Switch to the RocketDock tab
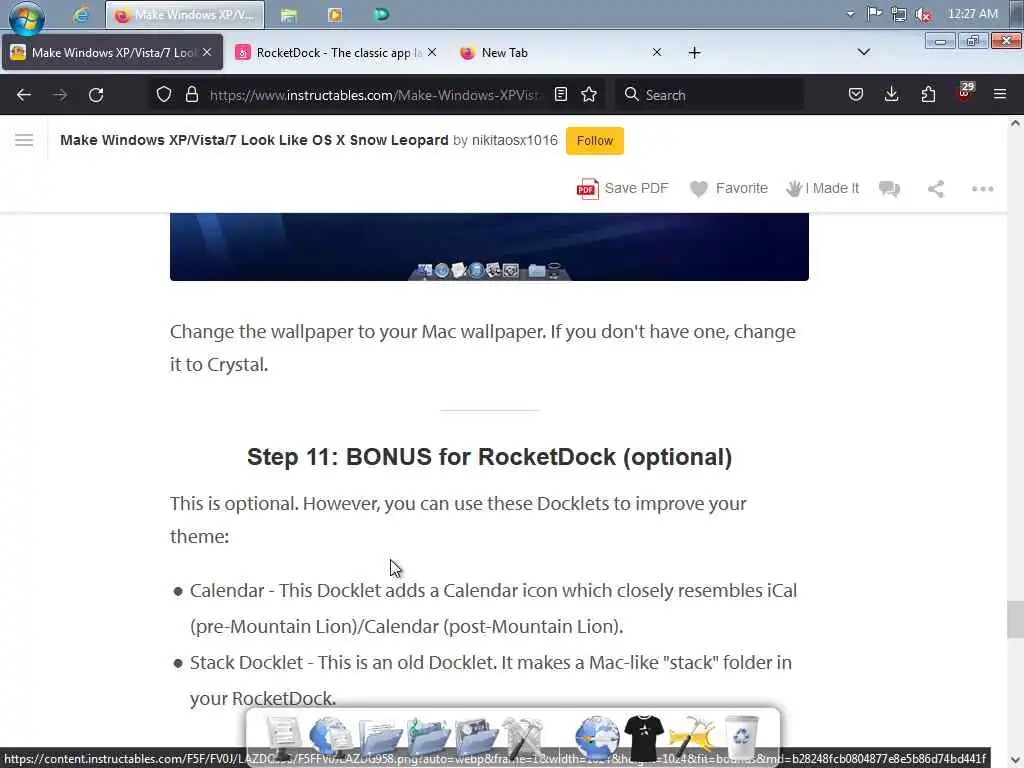Viewport: 1024px width, 768px height. tap(336, 52)
